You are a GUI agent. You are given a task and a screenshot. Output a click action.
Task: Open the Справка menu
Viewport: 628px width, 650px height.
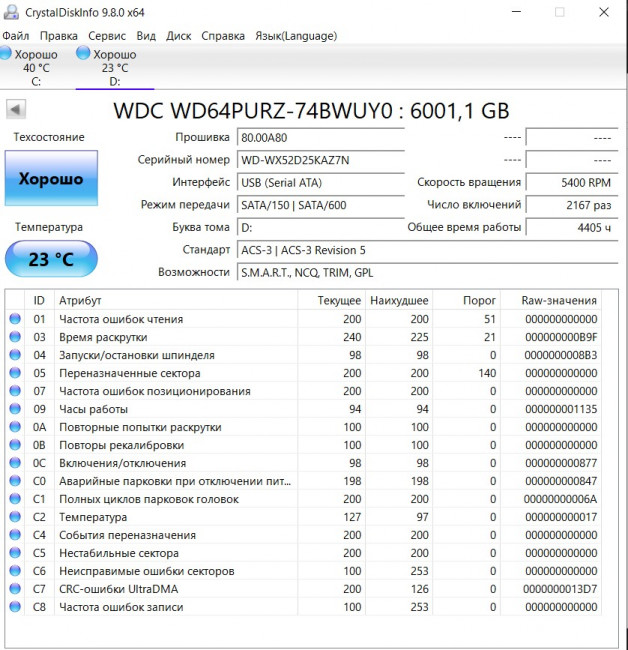point(223,36)
